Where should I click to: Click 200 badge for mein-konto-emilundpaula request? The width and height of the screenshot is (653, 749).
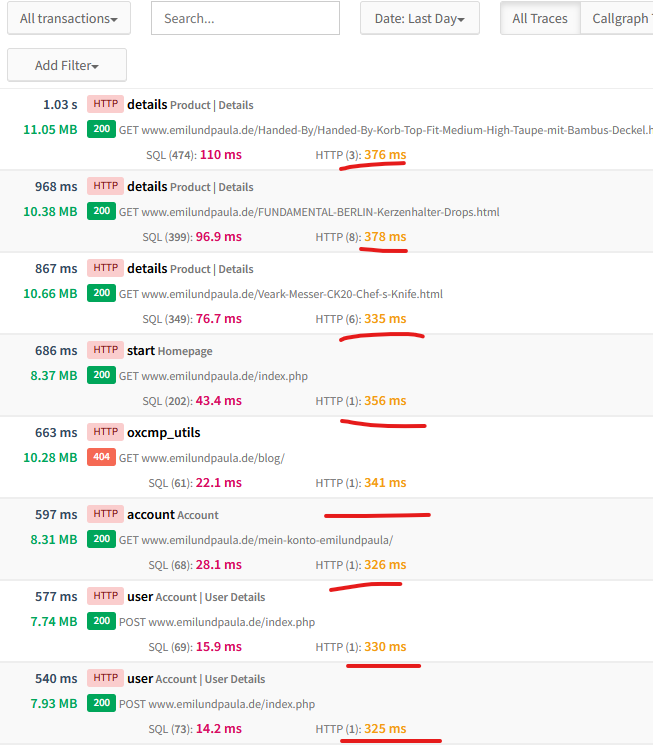tap(101, 539)
